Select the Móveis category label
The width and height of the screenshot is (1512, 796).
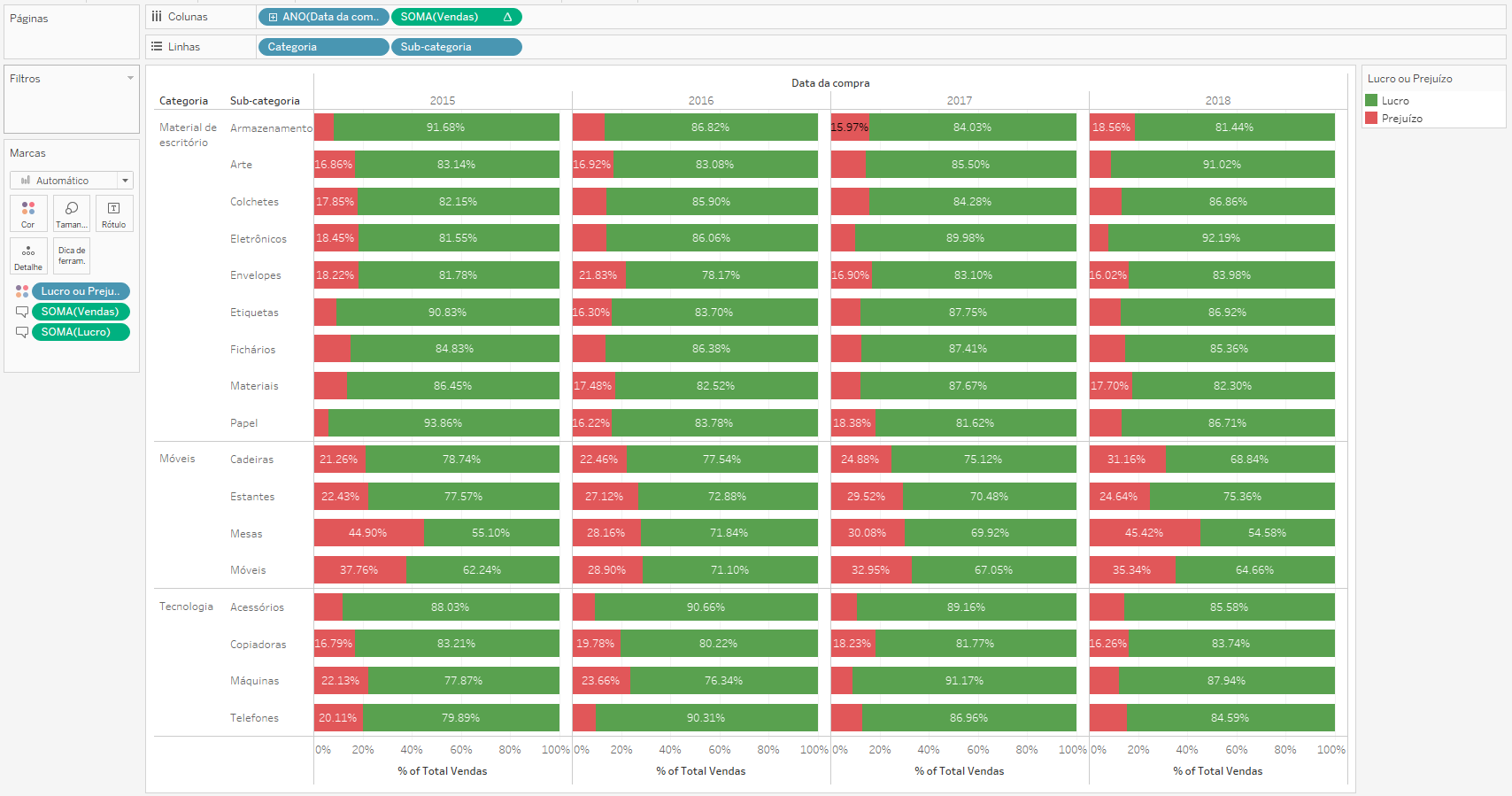click(177, 459)
